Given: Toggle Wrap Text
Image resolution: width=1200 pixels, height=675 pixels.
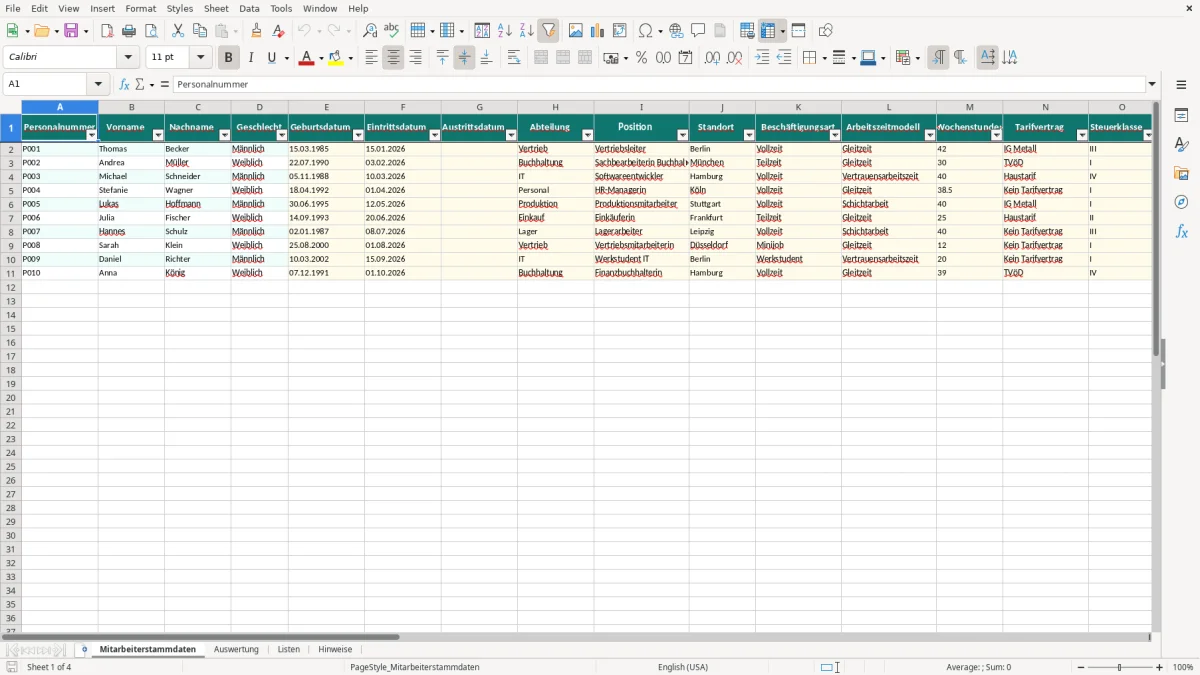Looking at the screenshot, I should 514,58.
